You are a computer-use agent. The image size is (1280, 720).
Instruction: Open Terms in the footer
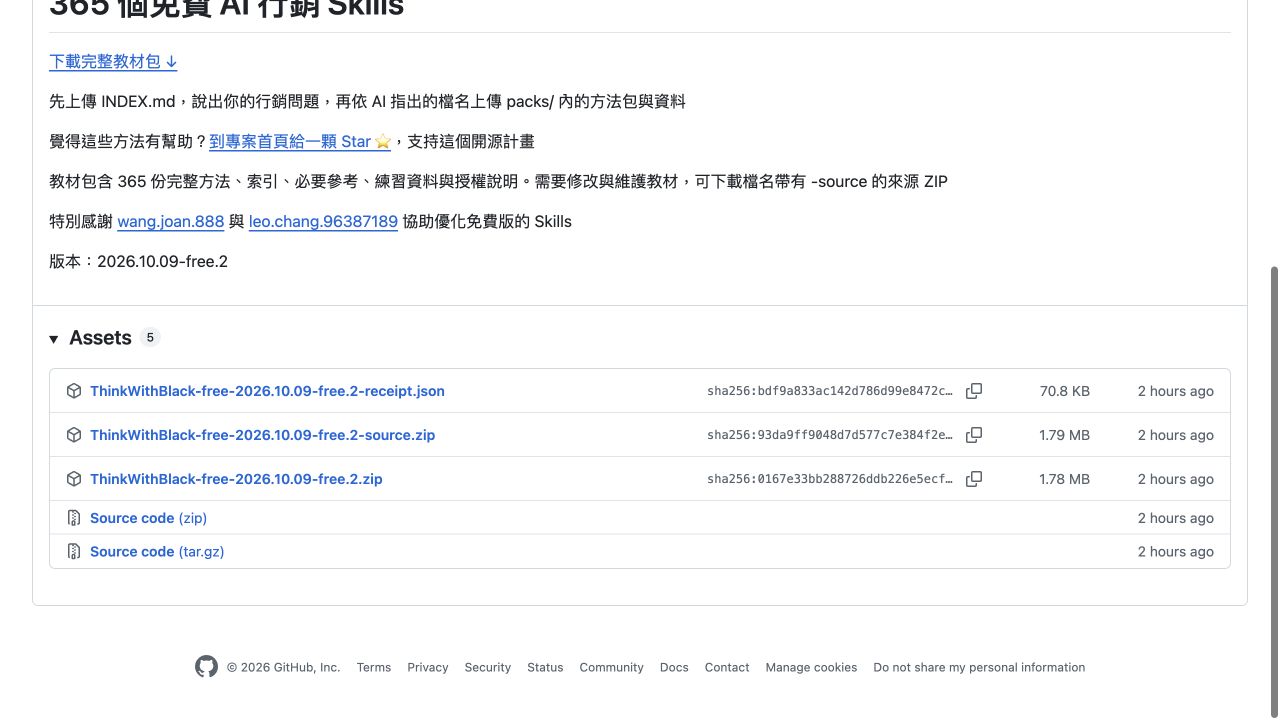pos(374,667)
